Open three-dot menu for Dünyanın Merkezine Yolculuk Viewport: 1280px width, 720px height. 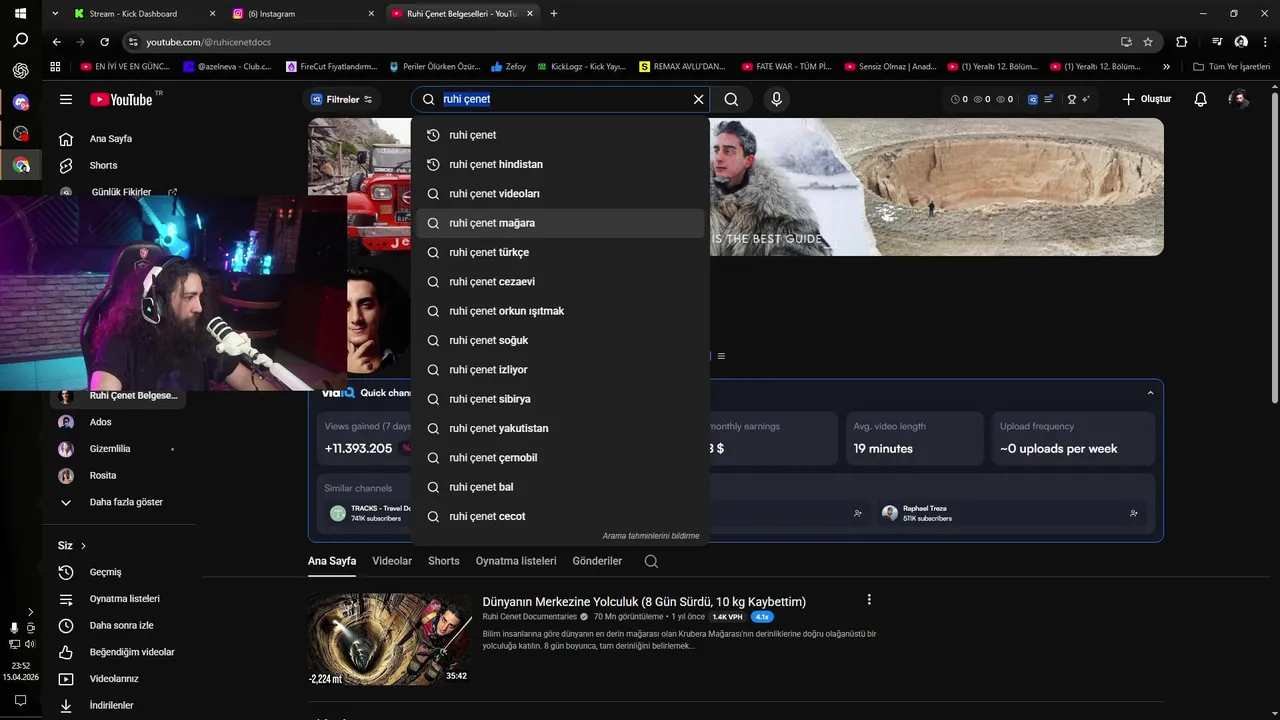pyautogui.click(x=869, y=600)
